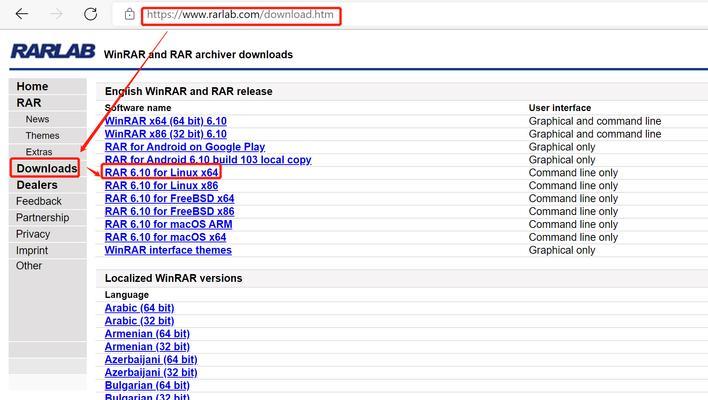Click the browser back arrow
This screenshot has width=708, height=400.
(22, 14)
